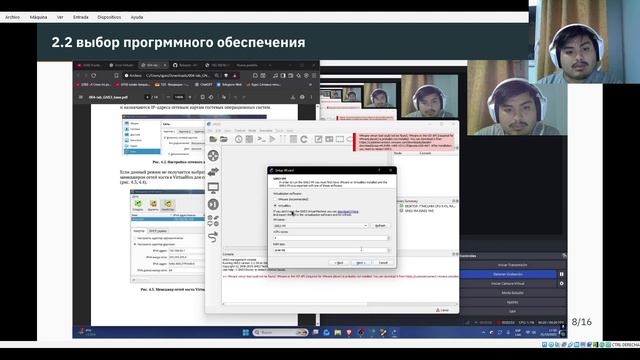Click the browser address bar file path
The height and width of the screenshot is (360, 640).
(177, 76)
